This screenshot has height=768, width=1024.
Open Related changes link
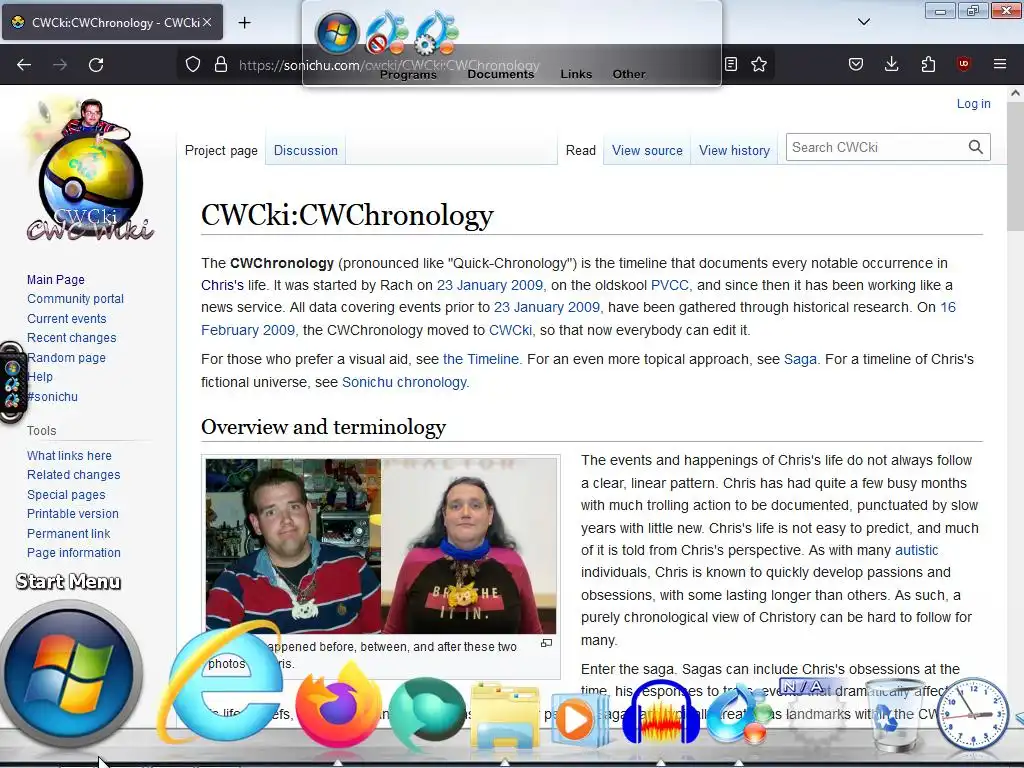(74, 475)
